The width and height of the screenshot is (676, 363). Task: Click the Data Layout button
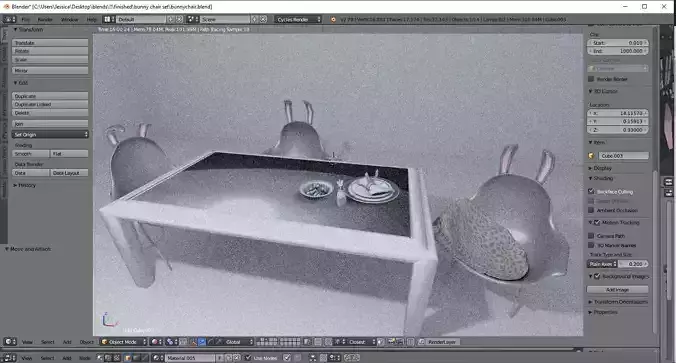69,173
